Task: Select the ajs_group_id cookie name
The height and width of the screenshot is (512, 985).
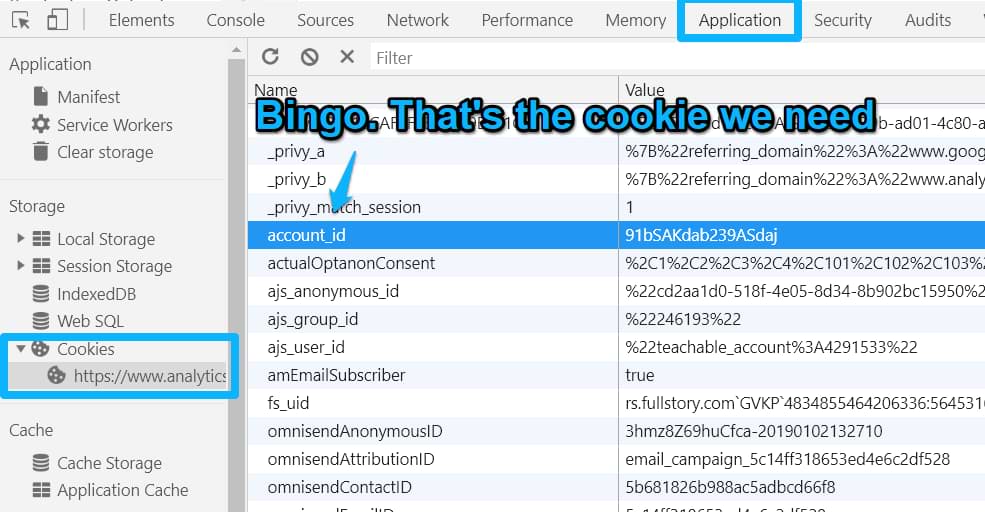Action: point(313,319)
